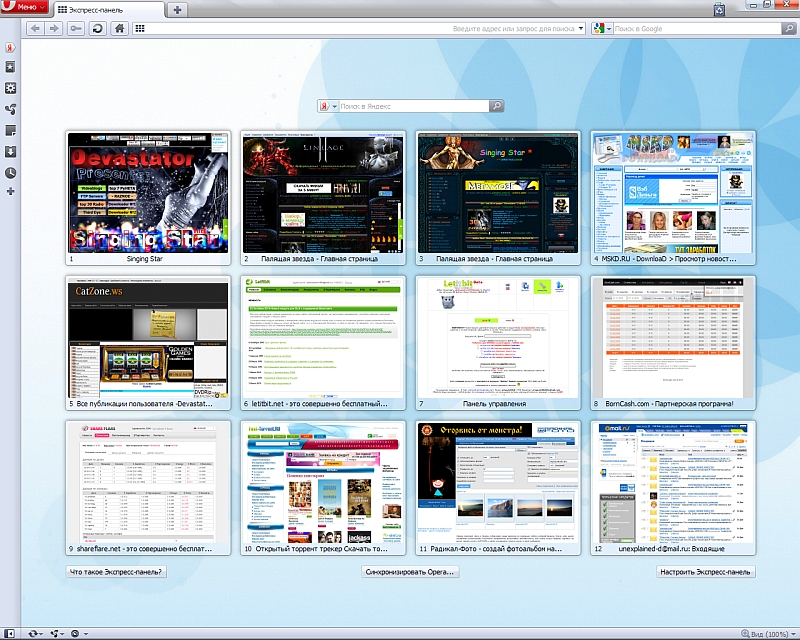The image size is (800, 640).
Task: Add a new sidebar panel with plus
Action: [10, 191]
